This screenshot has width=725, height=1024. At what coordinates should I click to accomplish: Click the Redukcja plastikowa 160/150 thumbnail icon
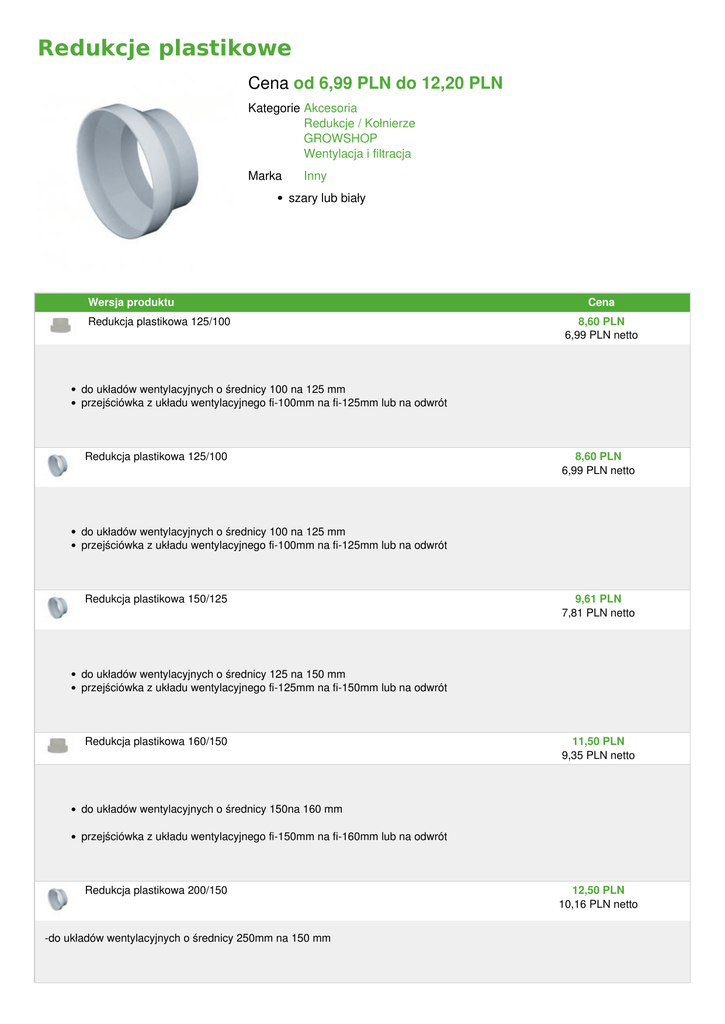59,745
